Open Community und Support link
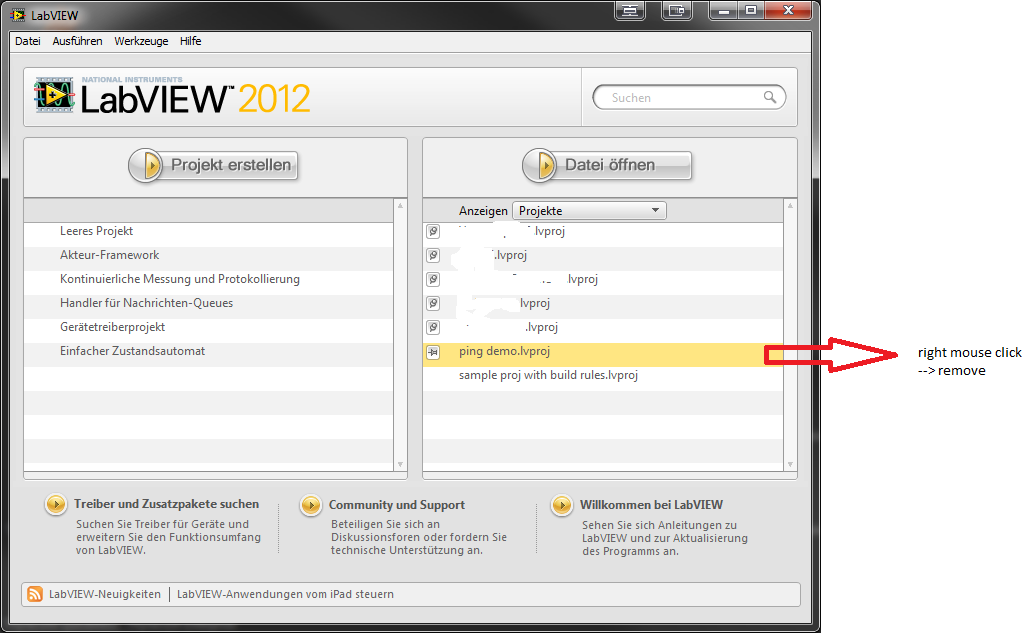The width and height of the screenshot is (1034, 633). [x=397, y=504]
